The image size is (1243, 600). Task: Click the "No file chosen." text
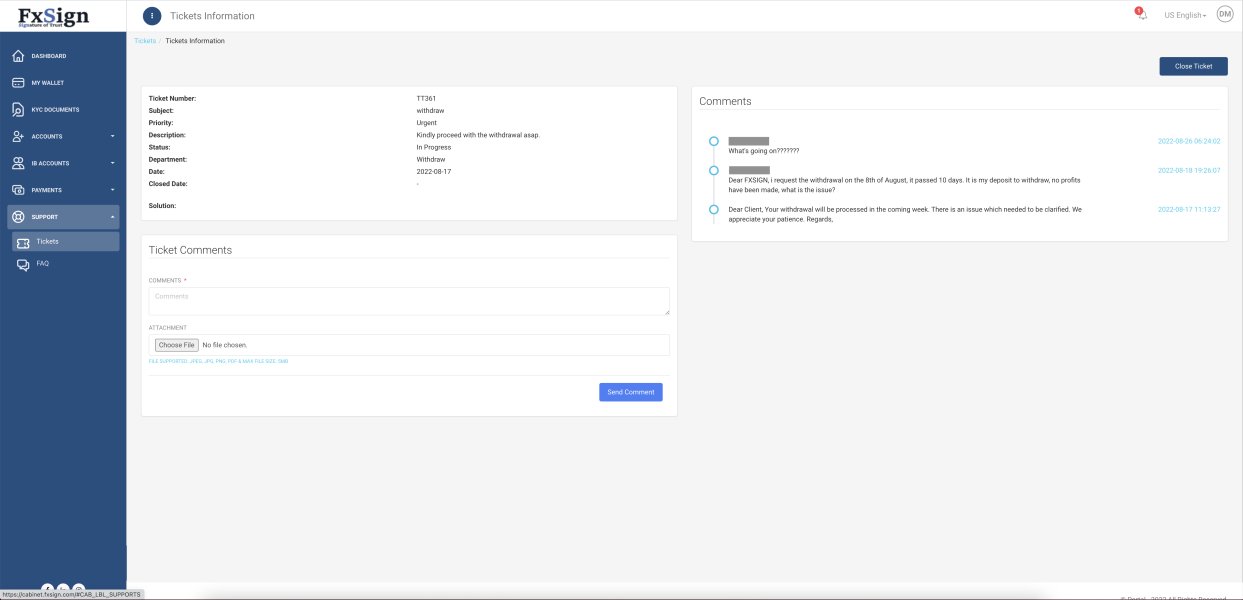[x=225, y=345]
